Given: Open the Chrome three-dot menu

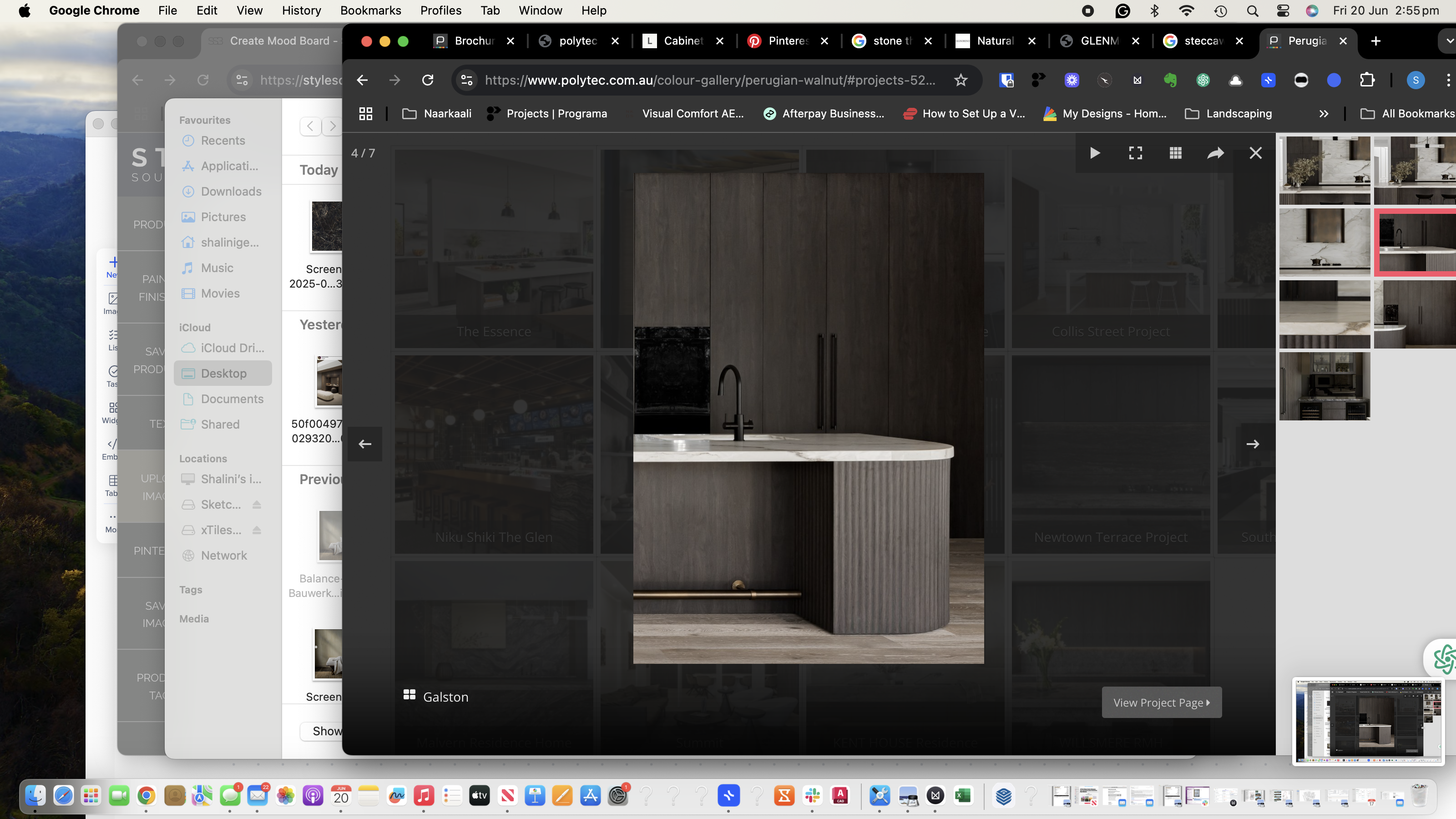Looking at the screenshot, I should (x=1448, y=80).
